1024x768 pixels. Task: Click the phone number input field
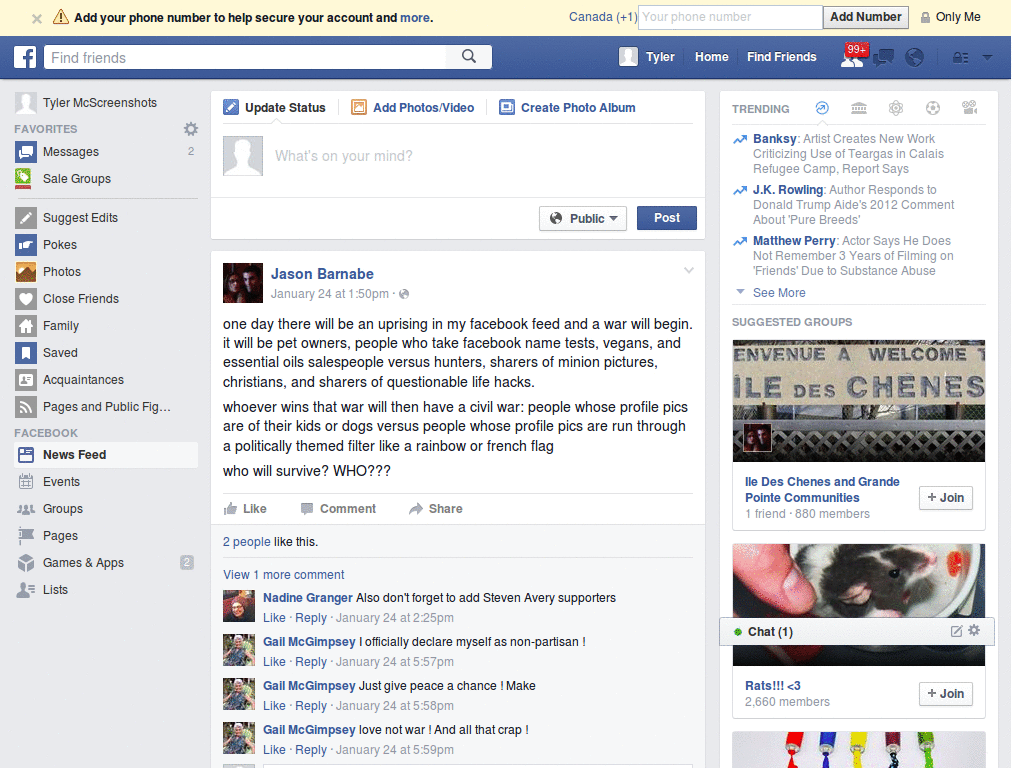[x=730, y=17]
